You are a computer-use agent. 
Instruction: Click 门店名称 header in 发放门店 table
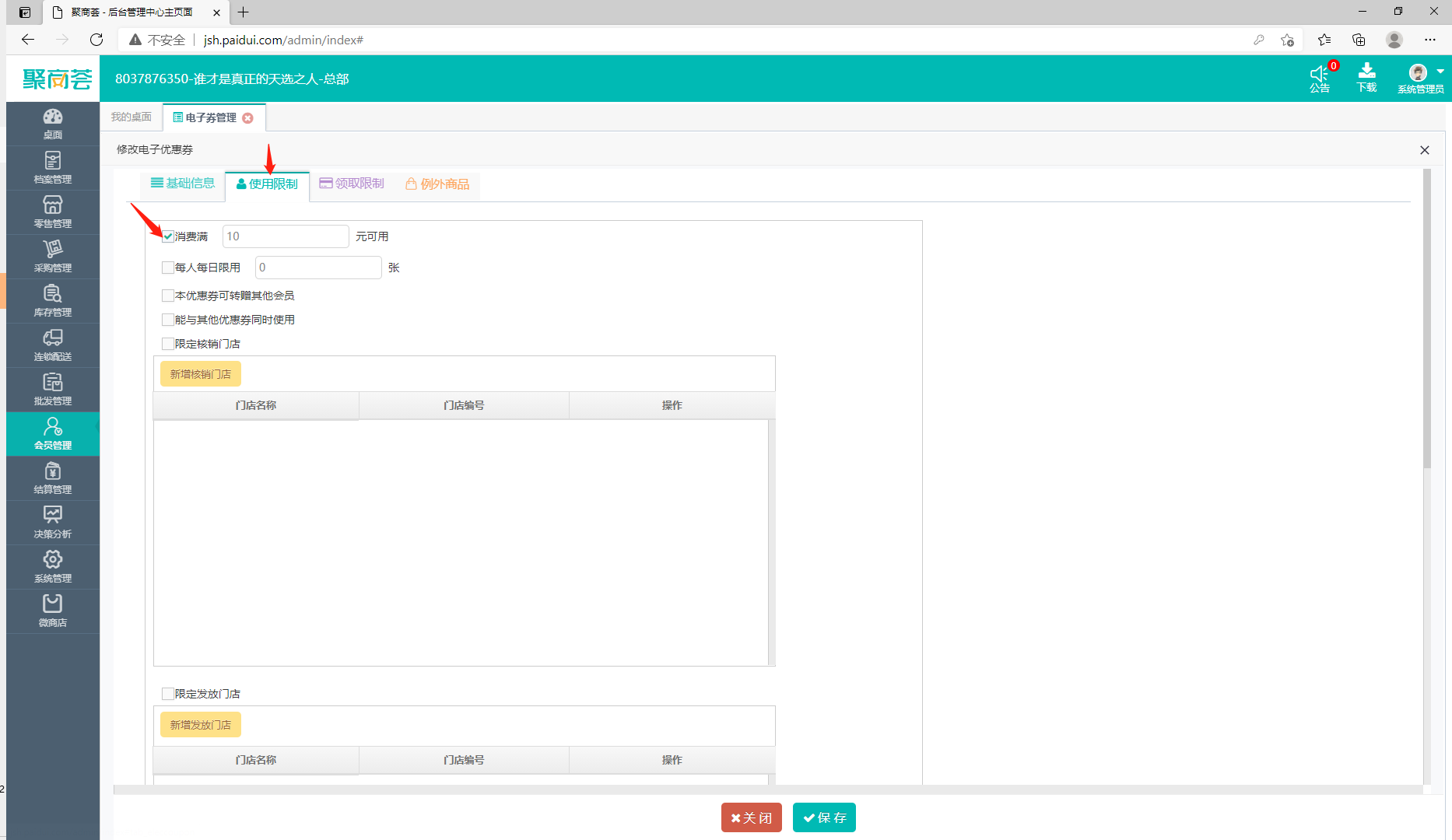pyautogui.click(x=256, y=760)
